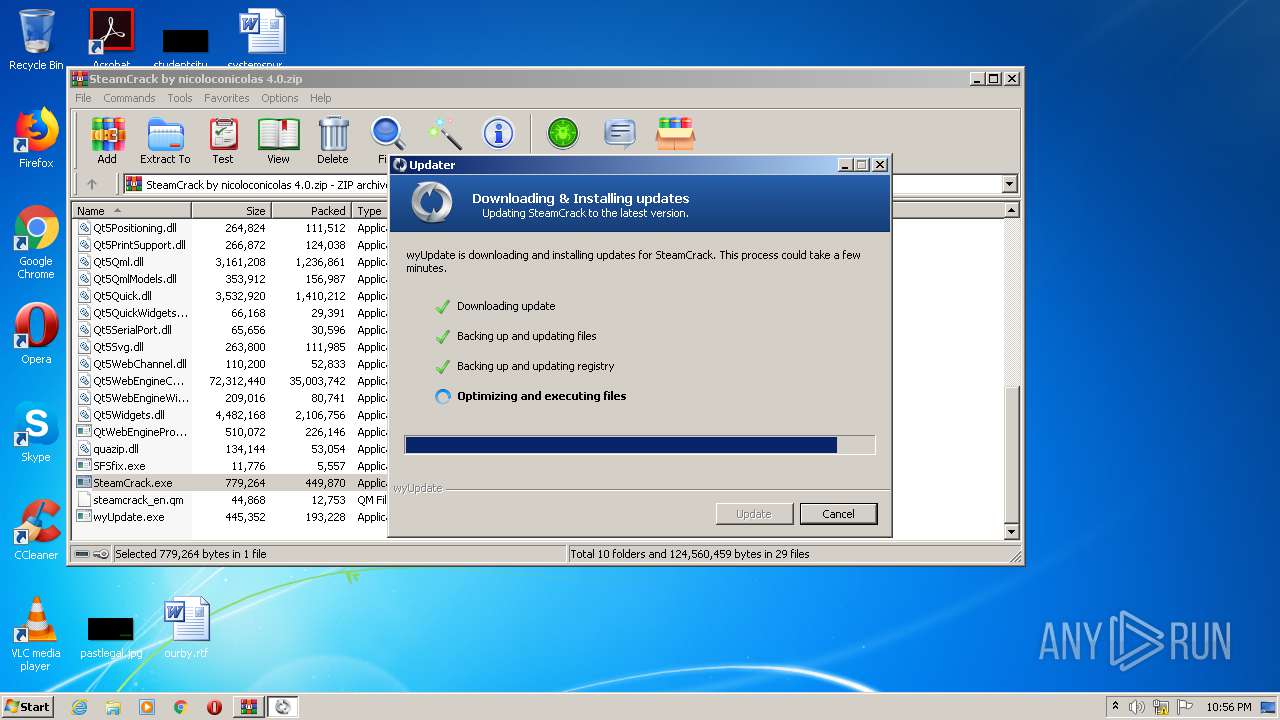Open the Commands menu

129,98
